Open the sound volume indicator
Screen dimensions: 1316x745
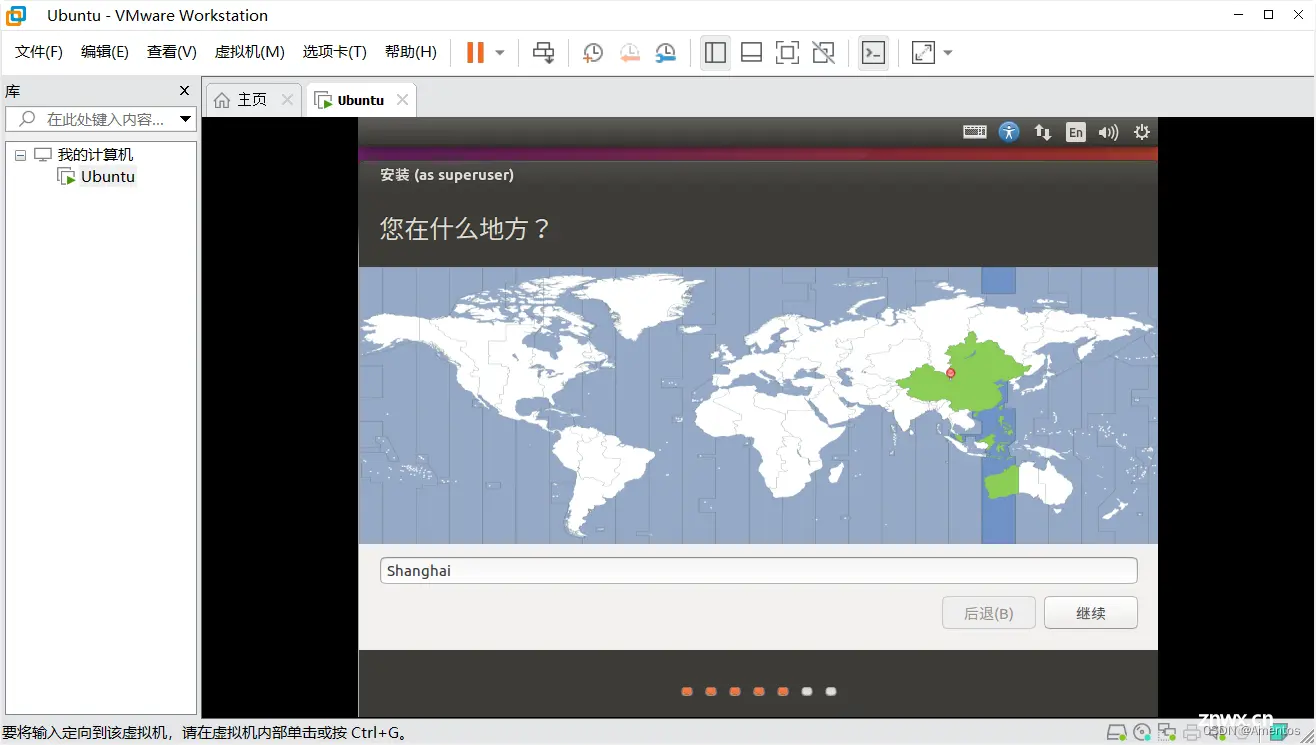1108,132
